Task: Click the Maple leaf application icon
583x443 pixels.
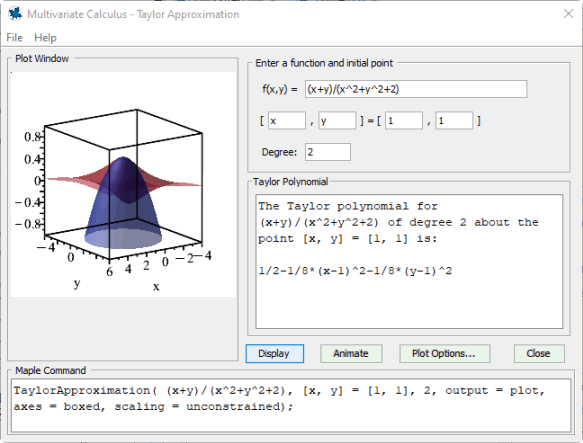Action: [x=15, y=14]
